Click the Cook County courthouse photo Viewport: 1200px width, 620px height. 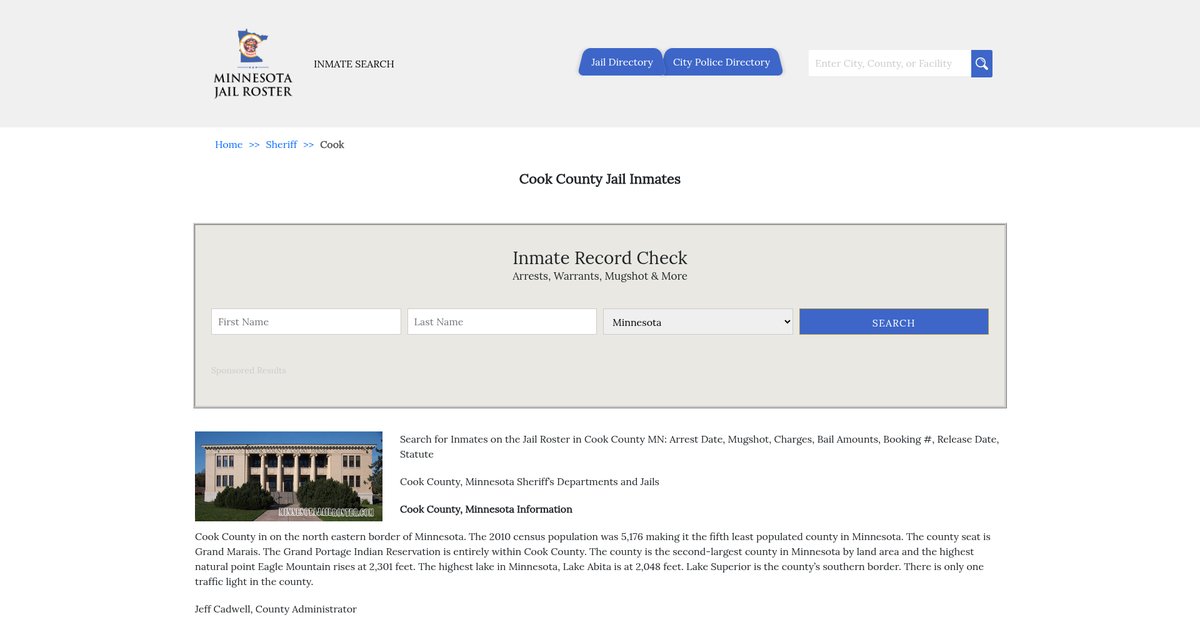288,476
